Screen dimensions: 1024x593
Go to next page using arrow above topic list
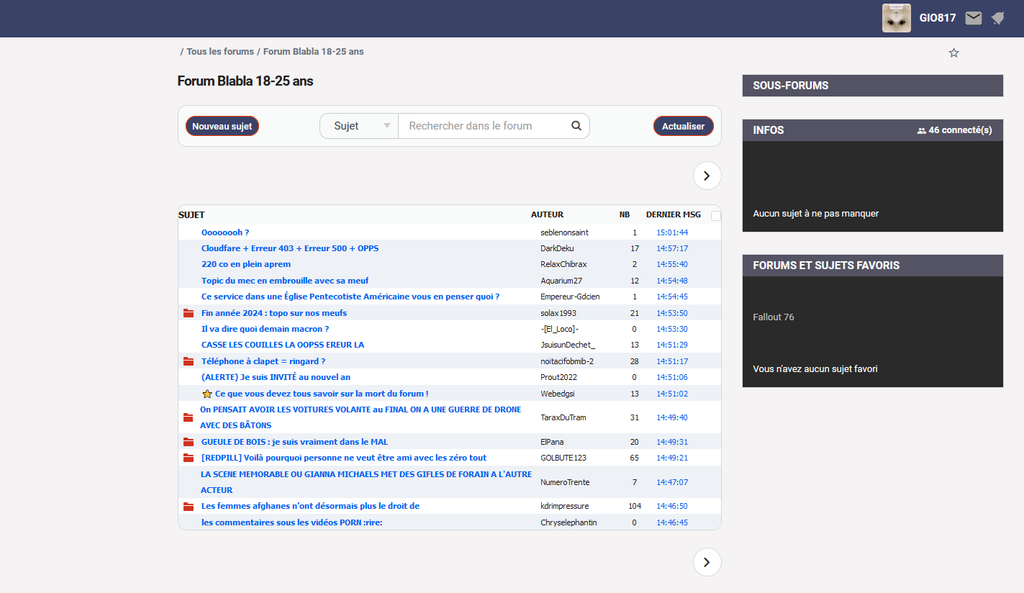[x=707, y=175]
